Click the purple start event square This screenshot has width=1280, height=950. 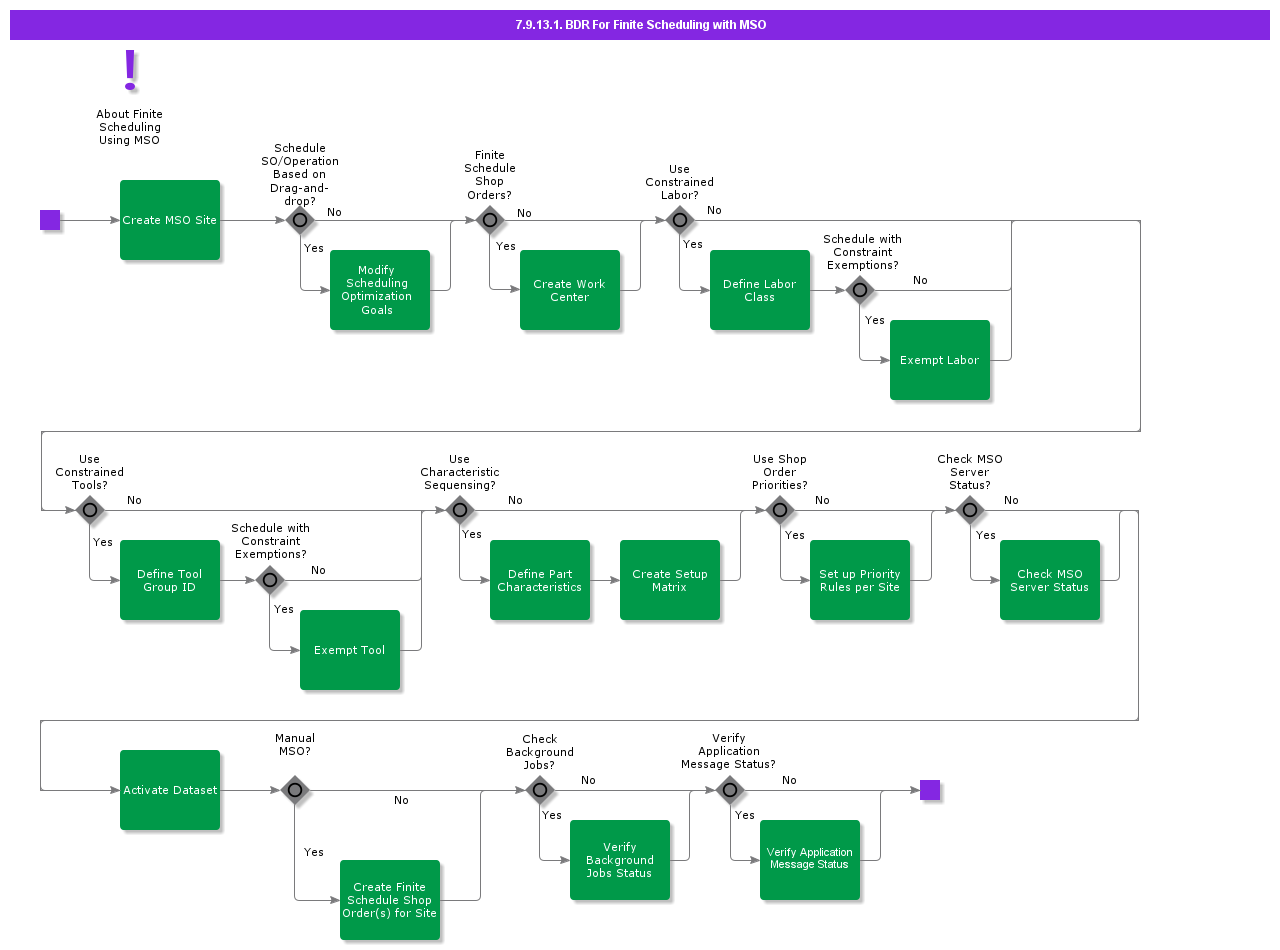(50, 220)
